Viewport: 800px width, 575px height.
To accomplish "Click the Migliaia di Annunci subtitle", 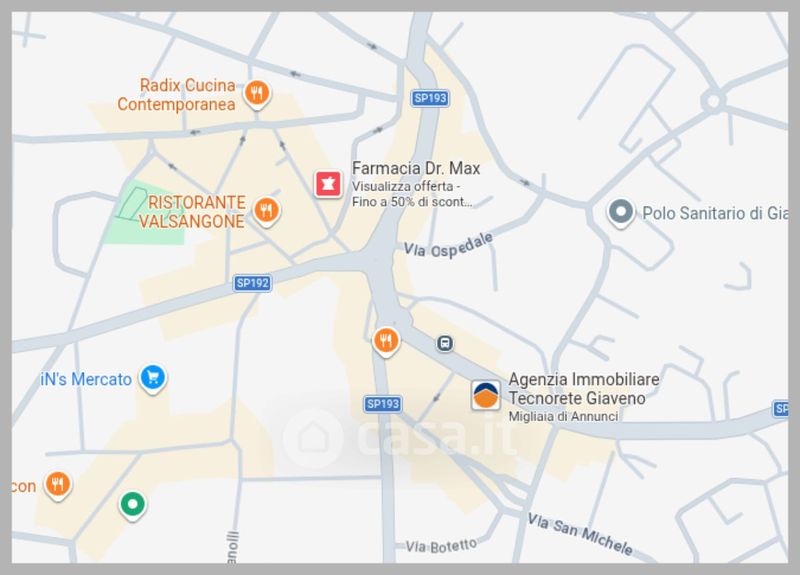I will point(563,416).
